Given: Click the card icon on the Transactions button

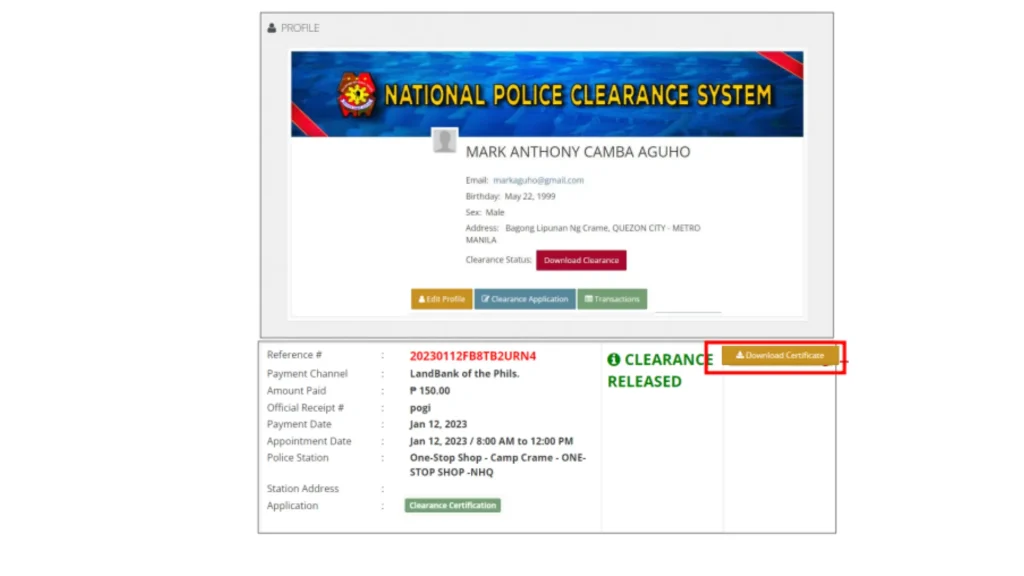Looking at the screenshot, I should [588, 298].
